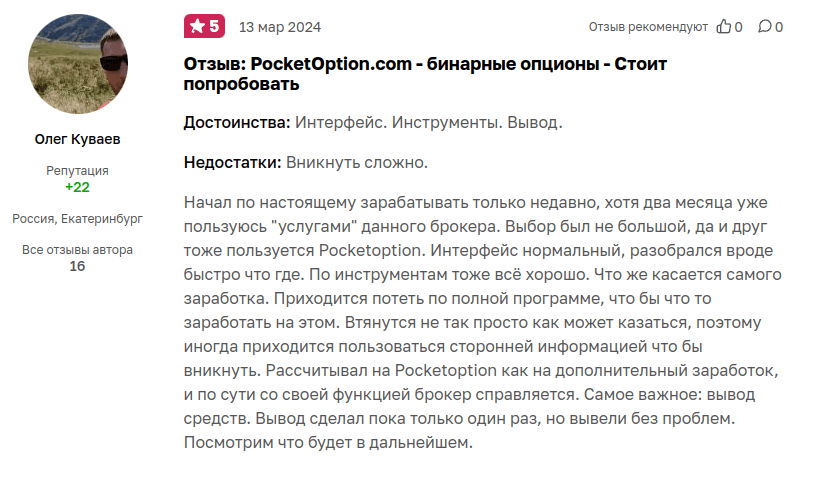Click the Недостатки heading
Screen dimensions: 814x488
(x=233, y=162)
